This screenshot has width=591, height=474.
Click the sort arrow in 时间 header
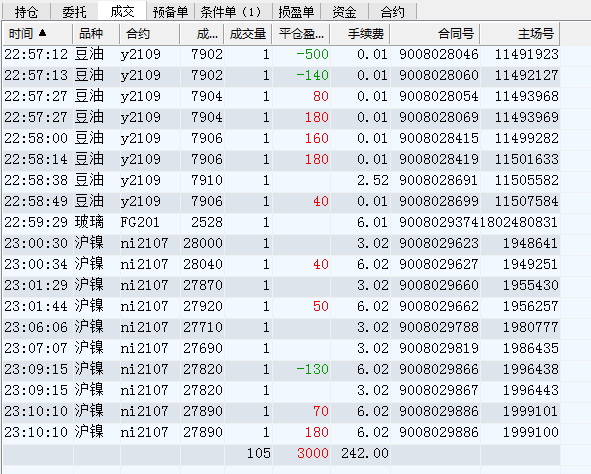[42, 33]
